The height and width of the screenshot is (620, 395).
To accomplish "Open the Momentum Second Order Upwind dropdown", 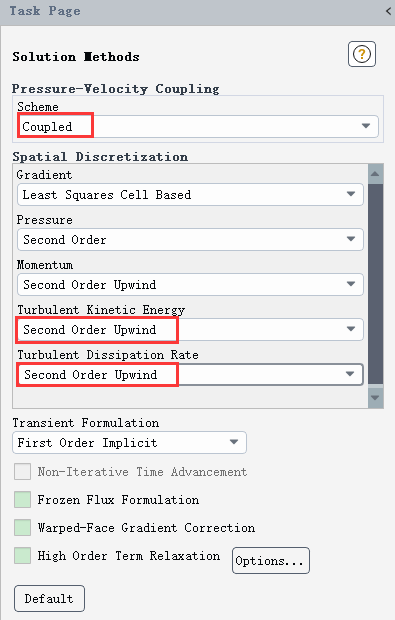I will 190,285.
